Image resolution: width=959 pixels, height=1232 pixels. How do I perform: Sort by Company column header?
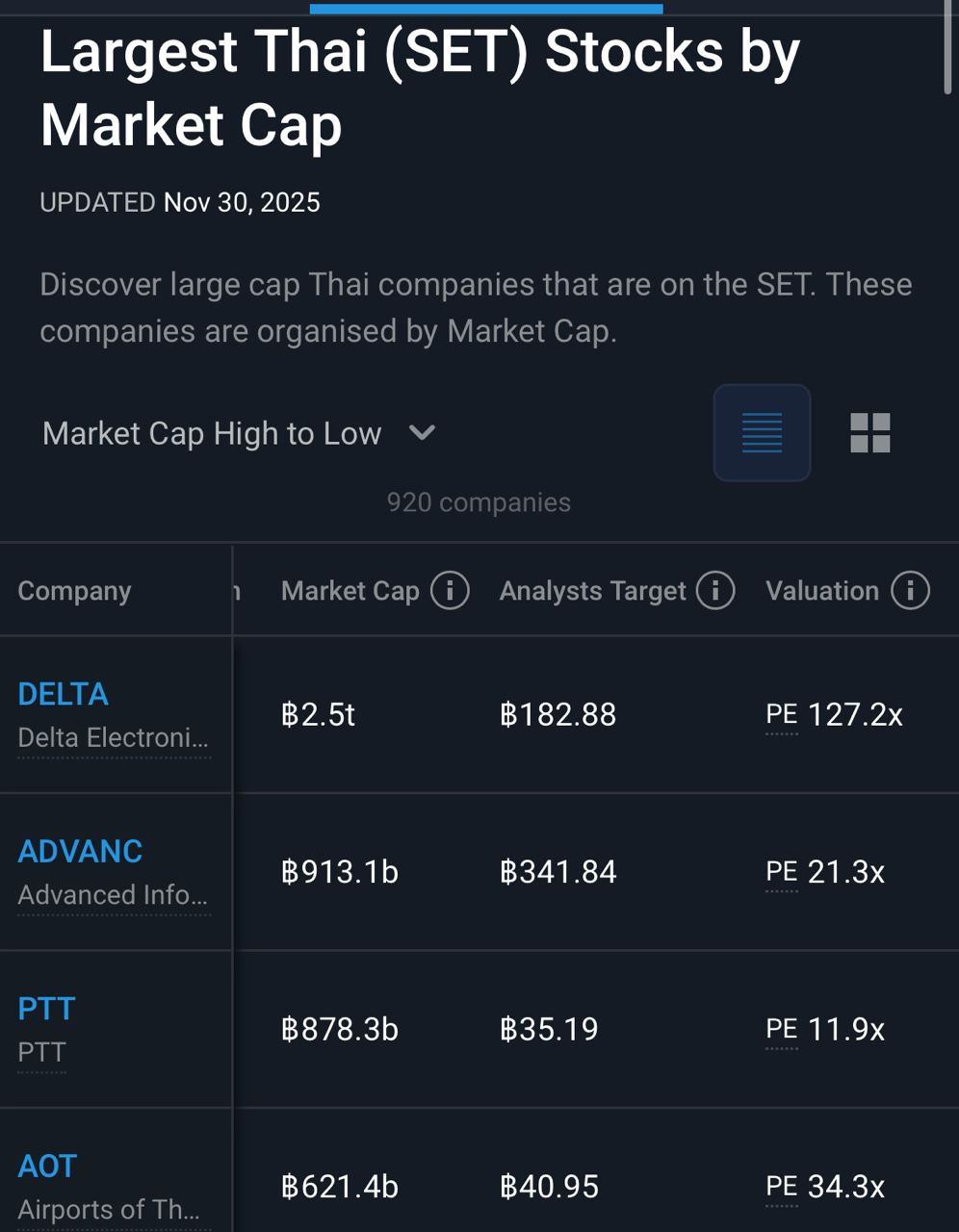74,591
